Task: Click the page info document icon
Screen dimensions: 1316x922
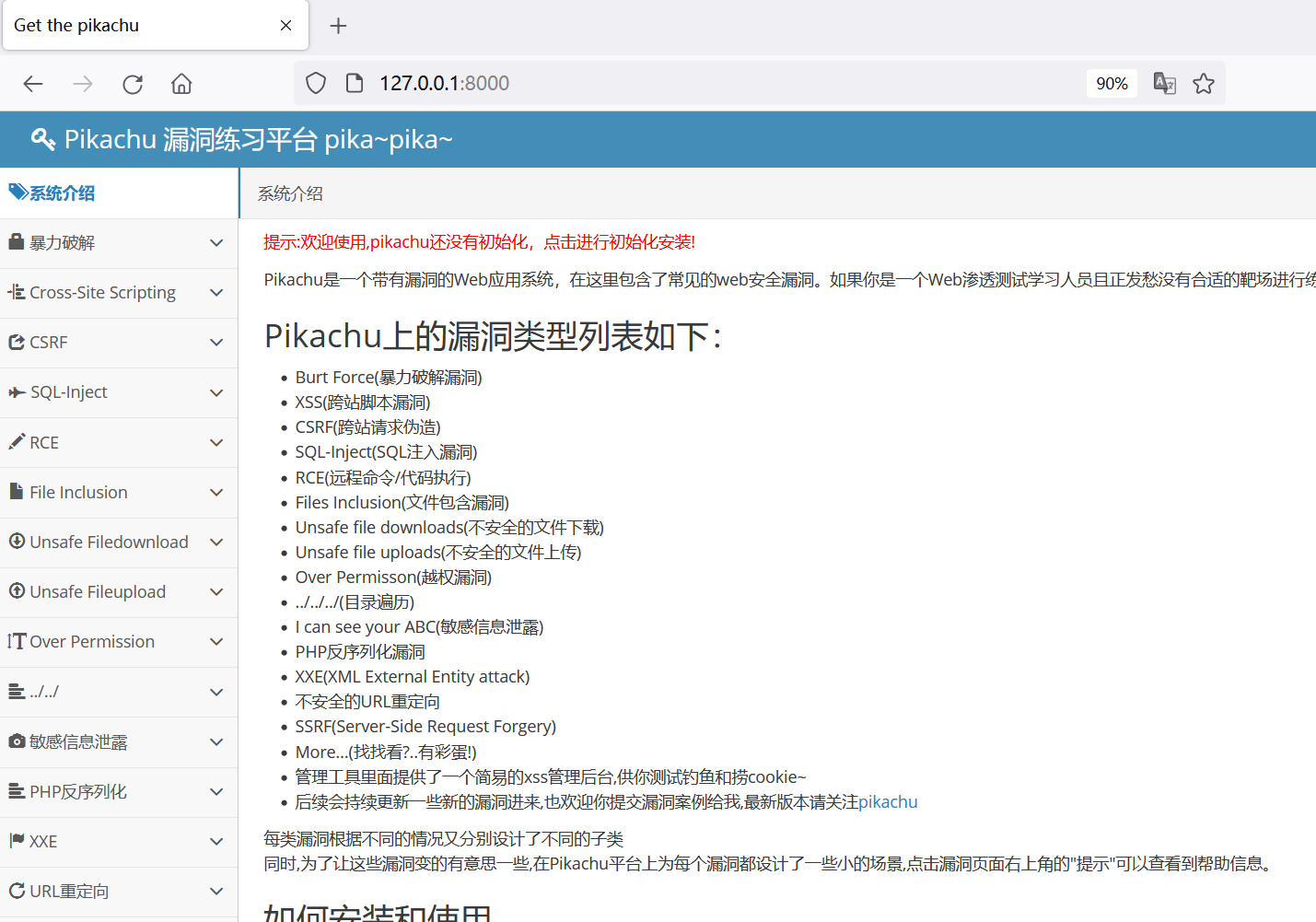Action: (x=355, y=83)
